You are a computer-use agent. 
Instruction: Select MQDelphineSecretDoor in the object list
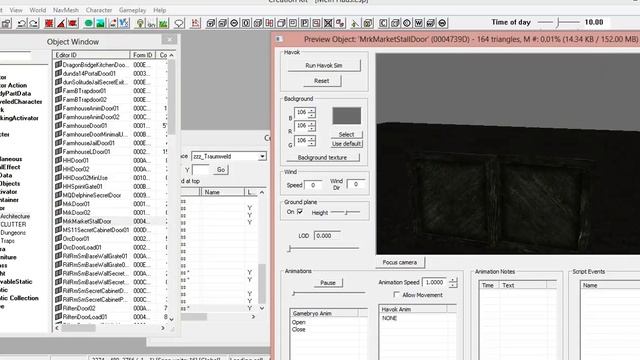[x=92, y=195]
